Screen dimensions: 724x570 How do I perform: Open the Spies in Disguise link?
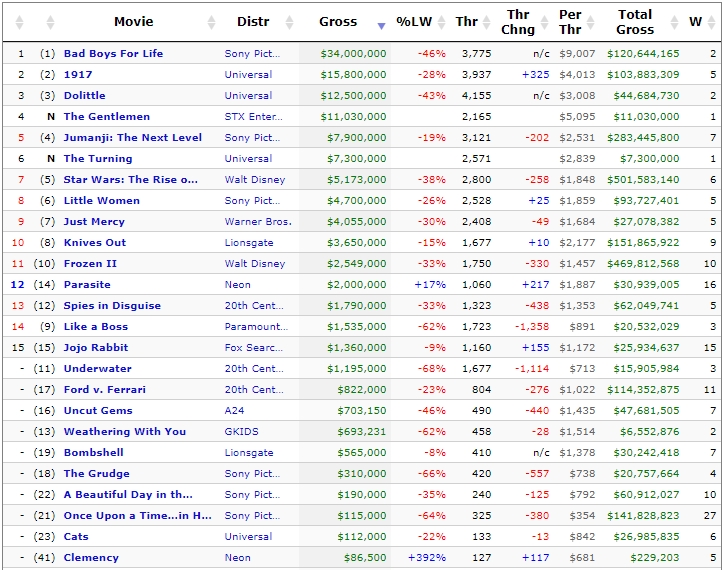(x=112, y=306)
